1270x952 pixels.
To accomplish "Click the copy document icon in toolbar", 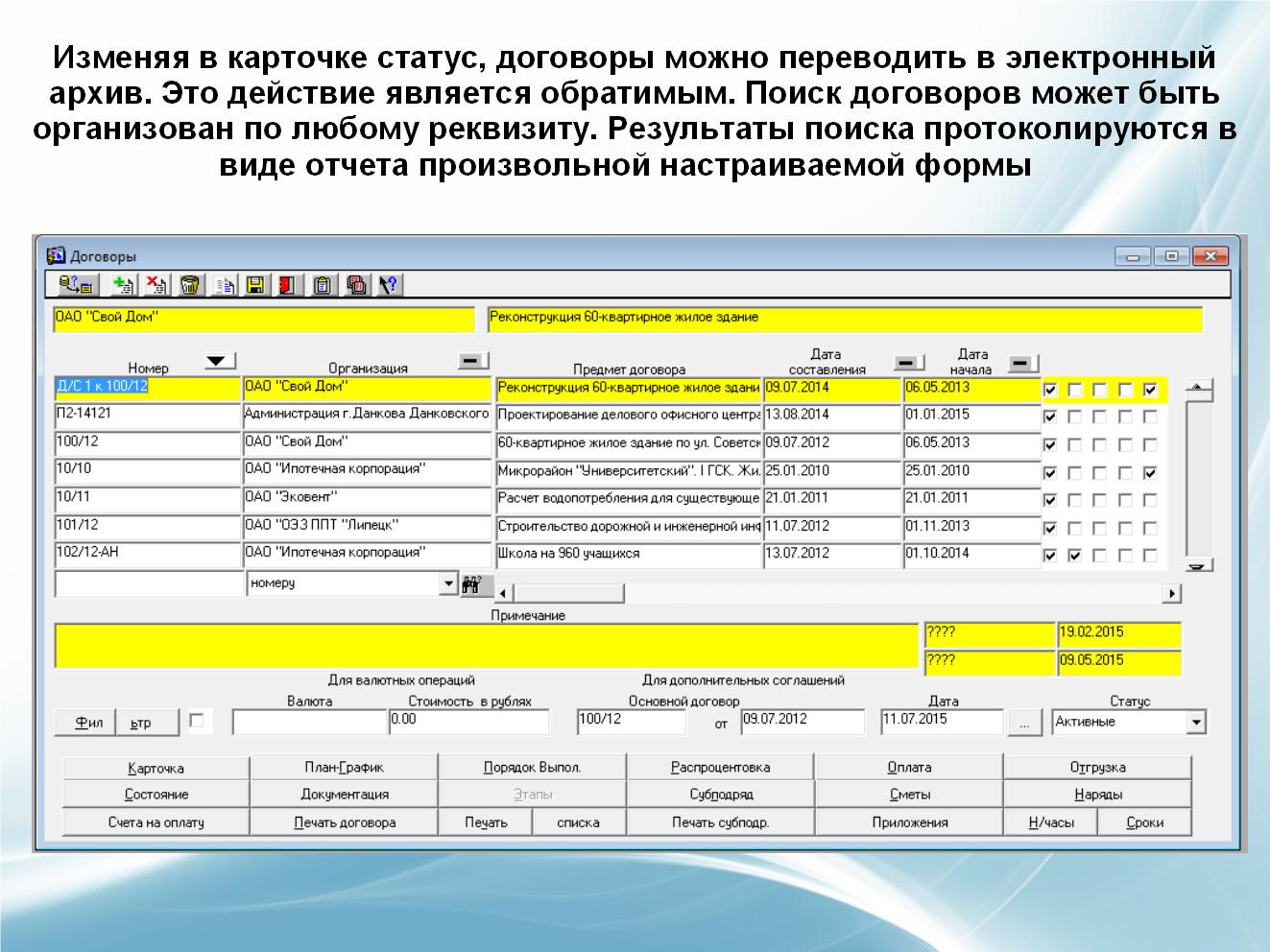I will point(224,284).
